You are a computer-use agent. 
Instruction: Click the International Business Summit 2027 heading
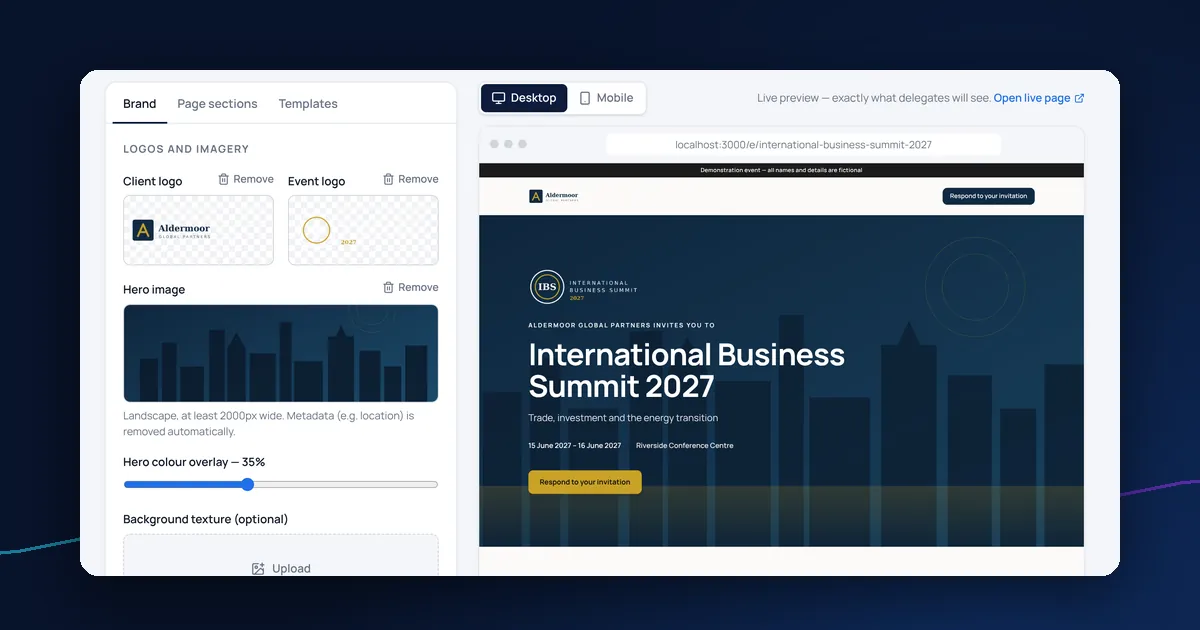[x=686, y=370]
